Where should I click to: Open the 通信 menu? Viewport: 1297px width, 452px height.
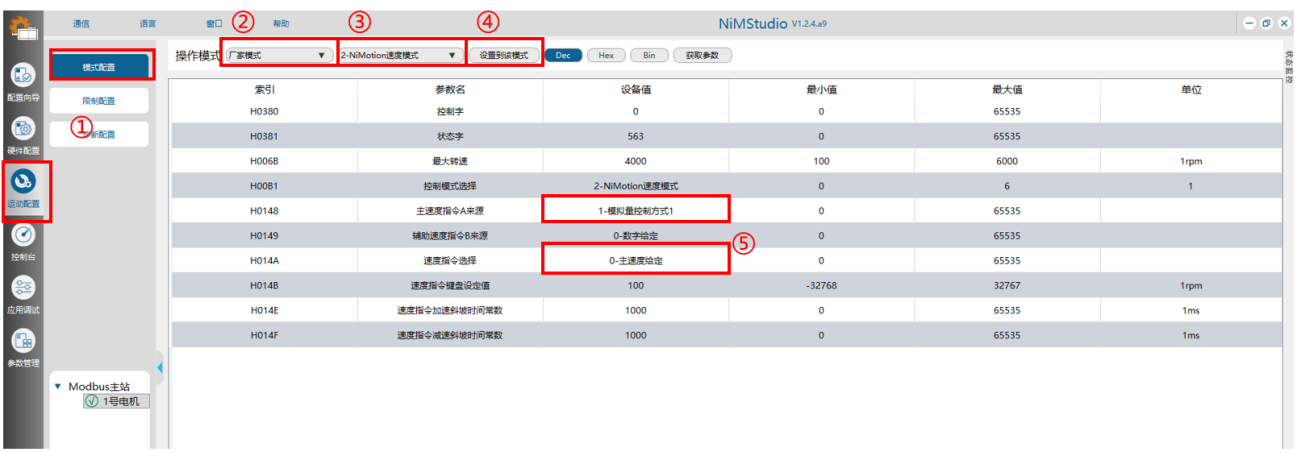(x=81, y=22)
